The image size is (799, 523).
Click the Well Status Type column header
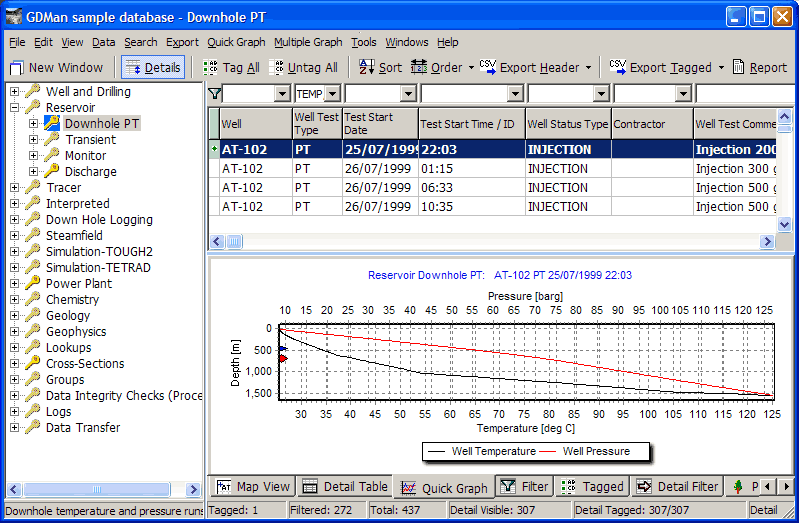coord(567,124)
